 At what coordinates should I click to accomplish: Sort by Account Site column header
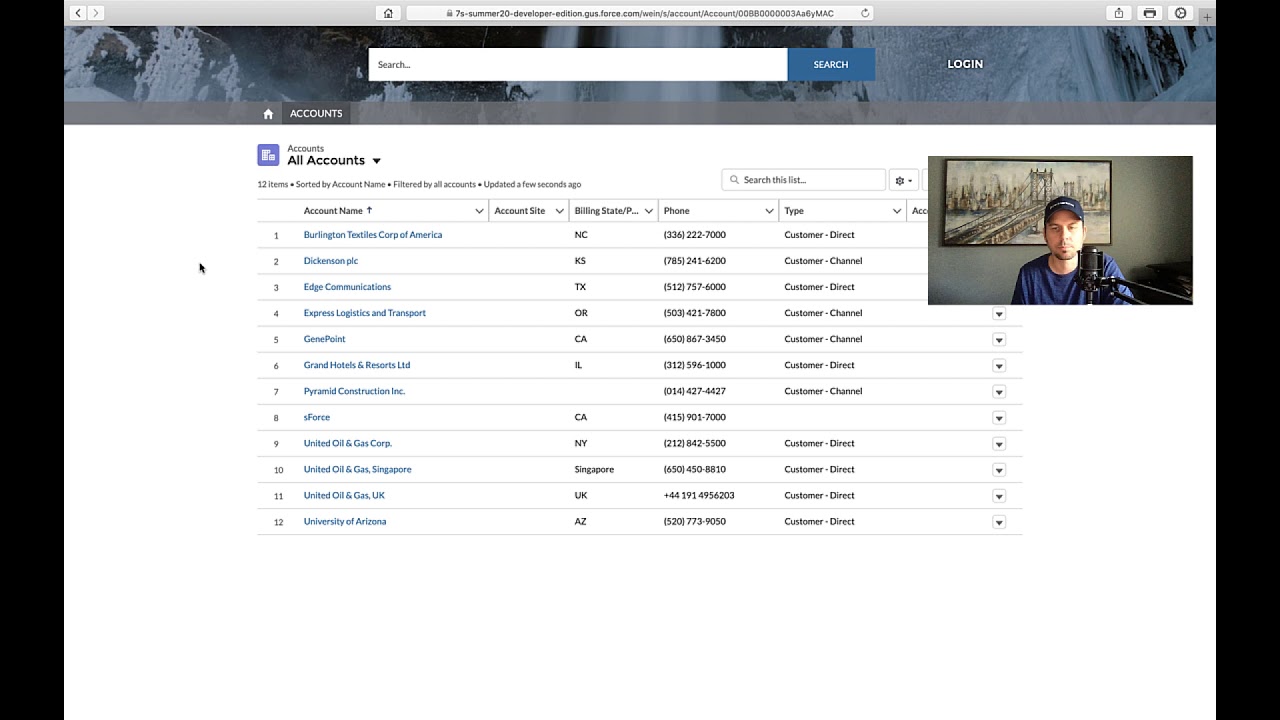pyautogui.click(x=520, y=211)
